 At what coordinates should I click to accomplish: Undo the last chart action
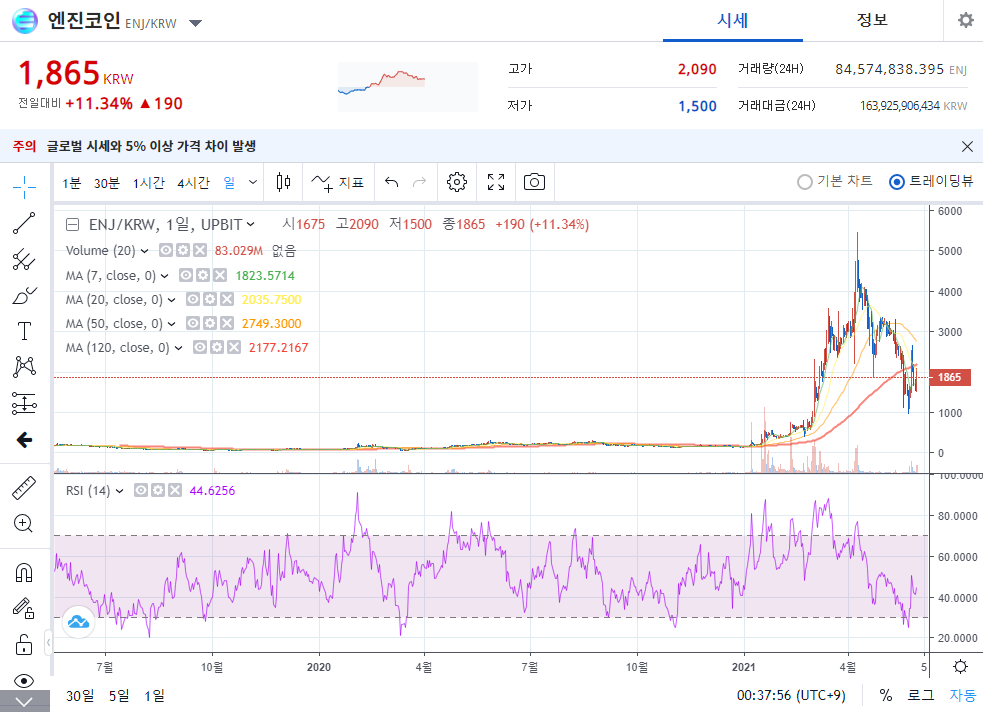tap(392, 182)
